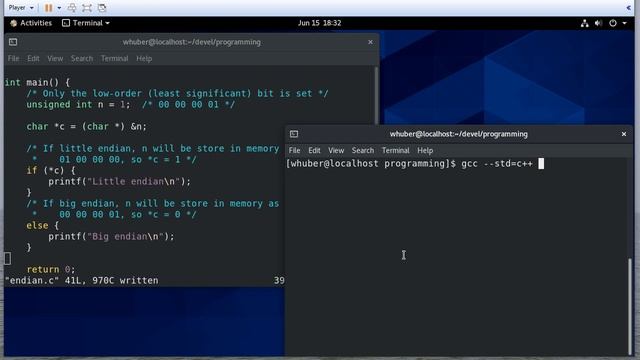Click the power icon in the top bar
This screenshot has width=640, height=360.
[613, 23]
